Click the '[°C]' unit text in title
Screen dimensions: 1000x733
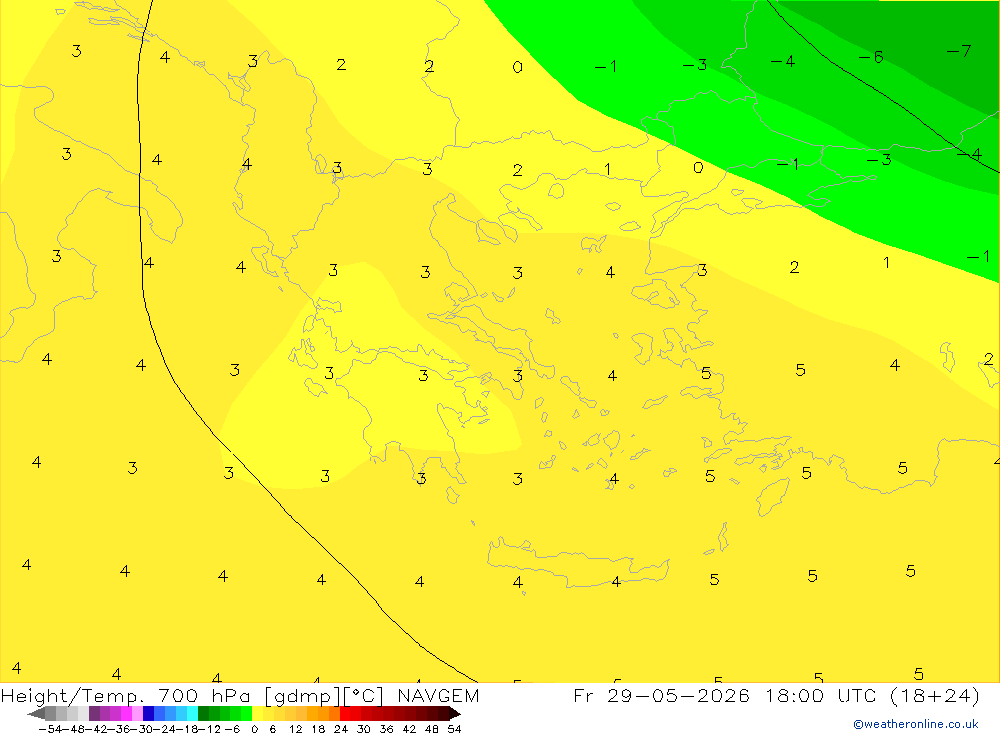coord(364,696)
